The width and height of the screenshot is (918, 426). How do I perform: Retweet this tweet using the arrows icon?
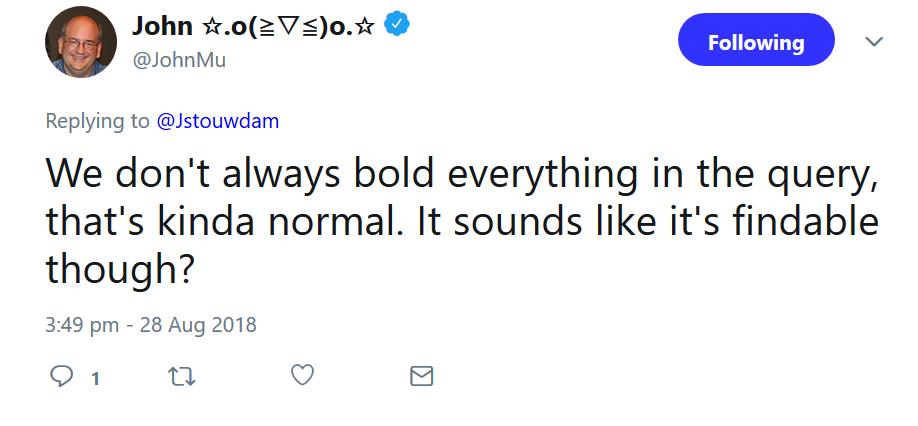click(x=181, y=376)
